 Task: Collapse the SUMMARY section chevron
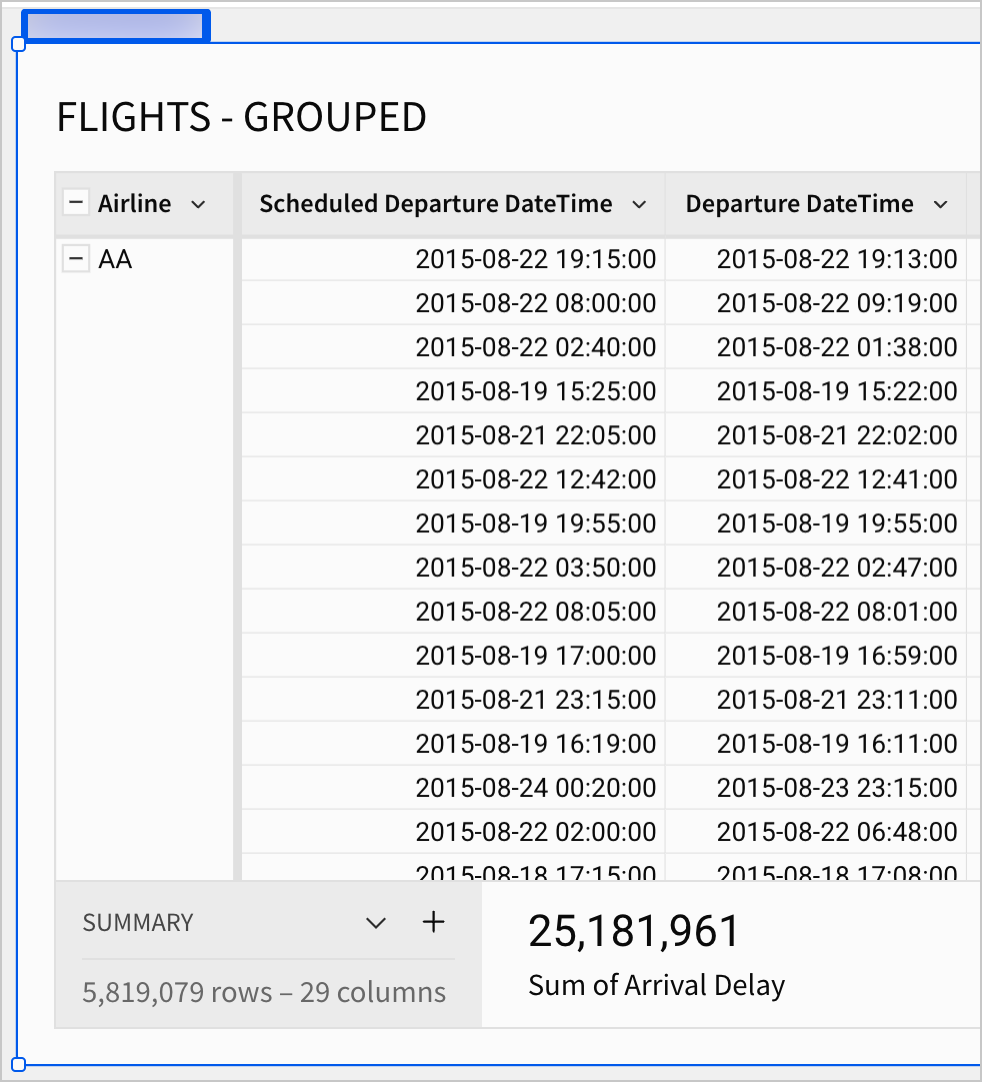pos(376,923)
